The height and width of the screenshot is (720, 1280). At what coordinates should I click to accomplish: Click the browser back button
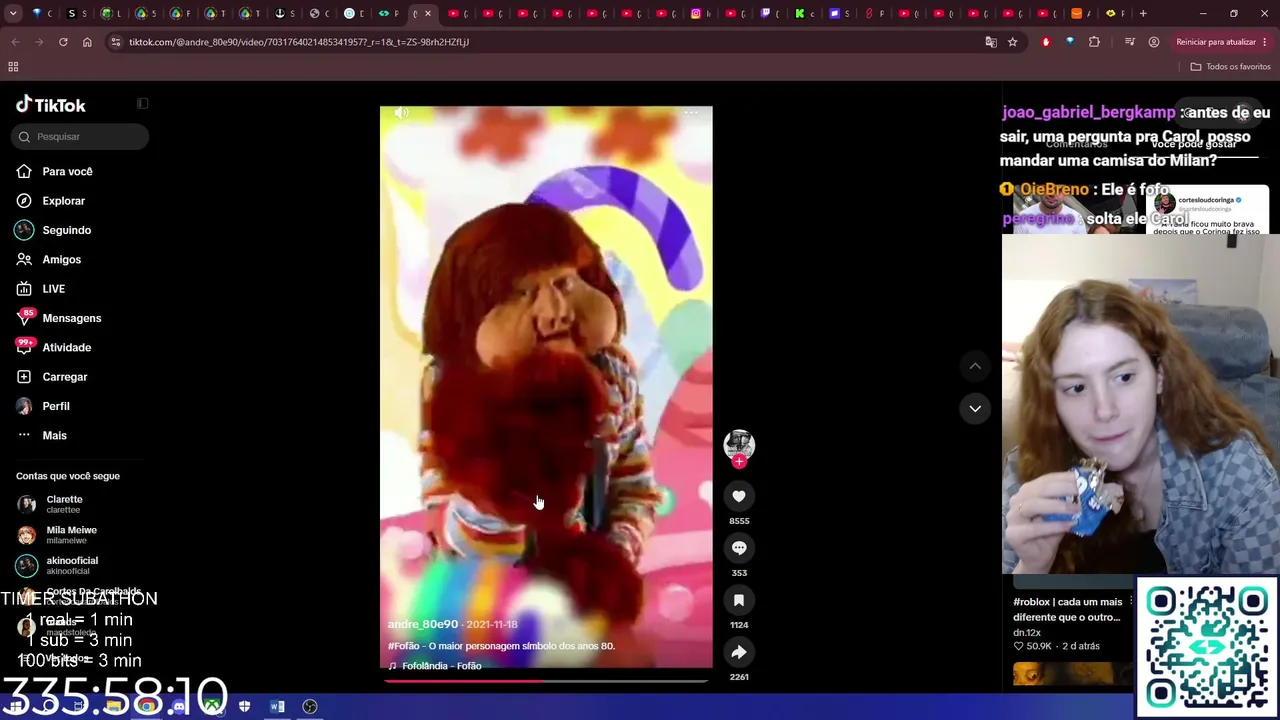(x=15, y=42)
